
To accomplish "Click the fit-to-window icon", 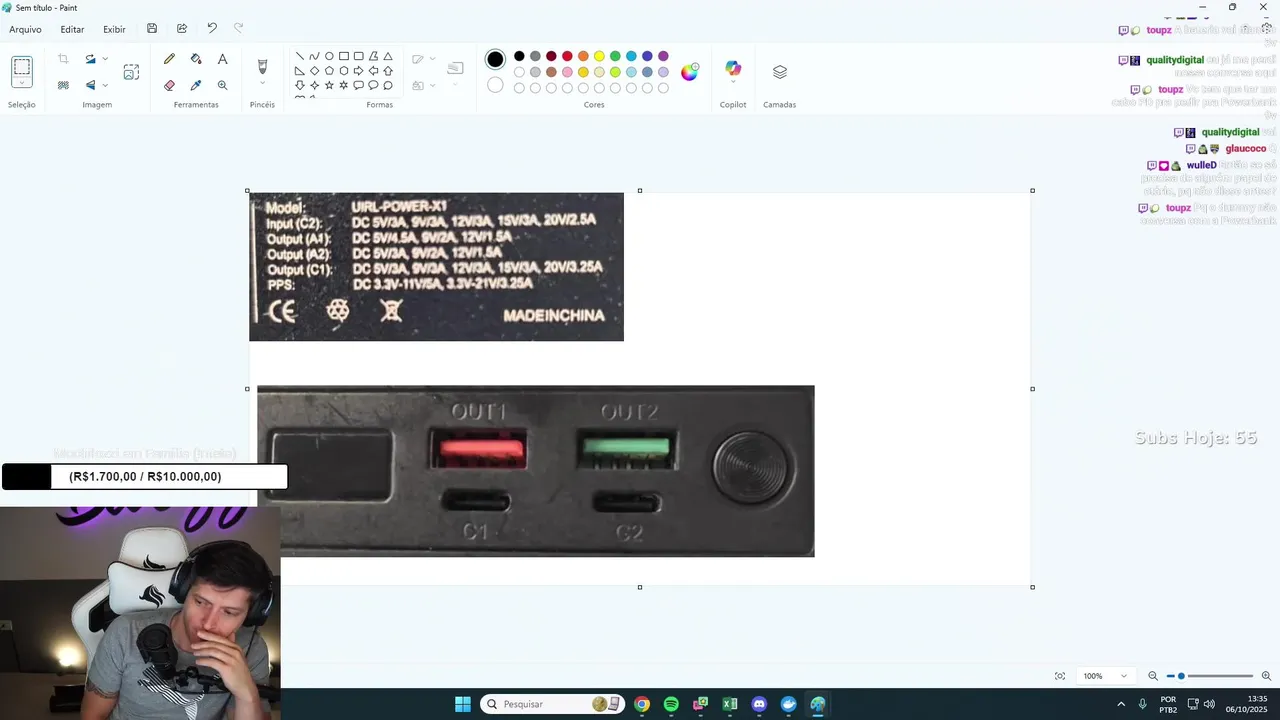I will (1060, 676).
